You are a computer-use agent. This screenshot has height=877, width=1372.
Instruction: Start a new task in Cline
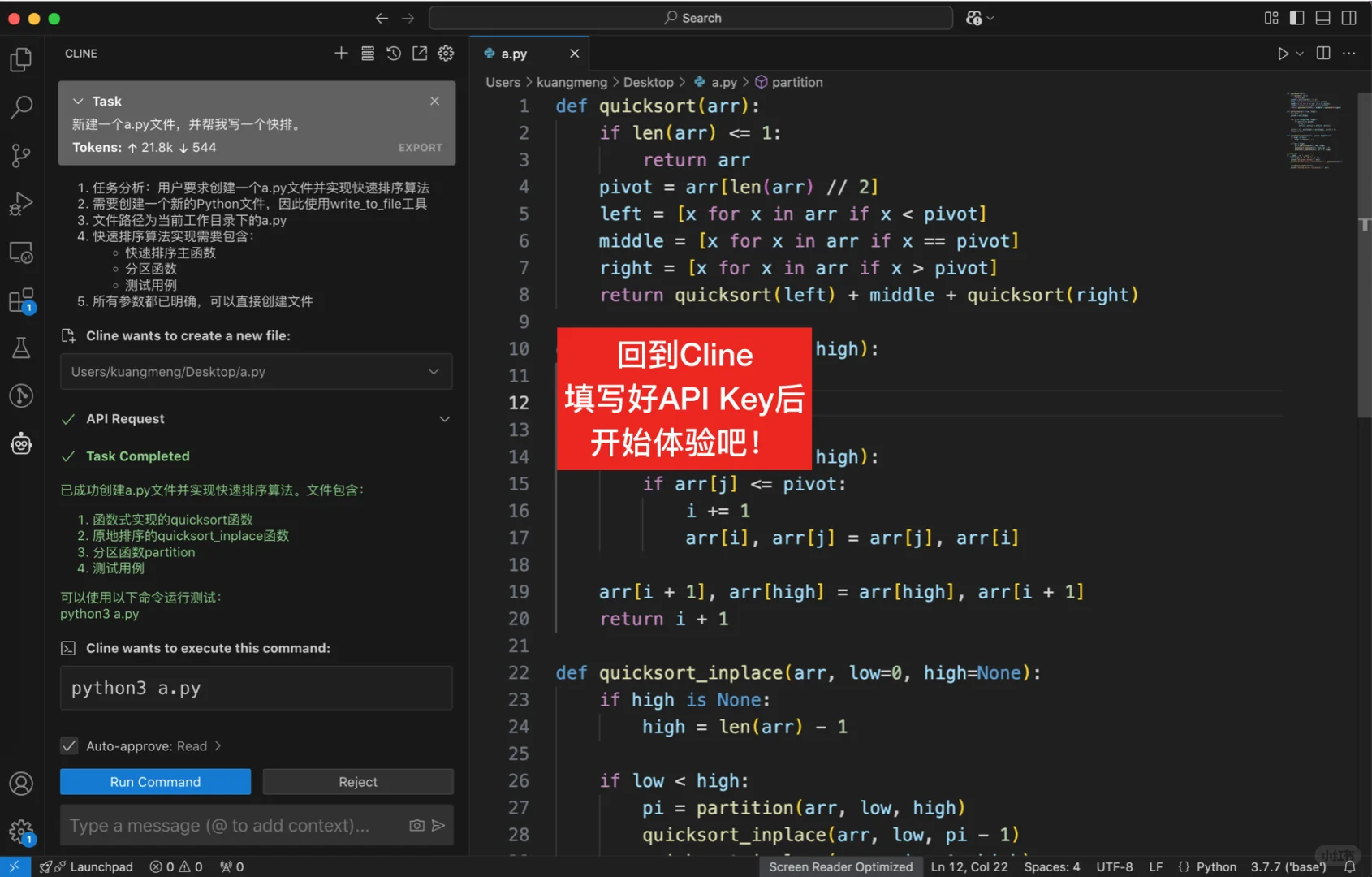(341, 53)
